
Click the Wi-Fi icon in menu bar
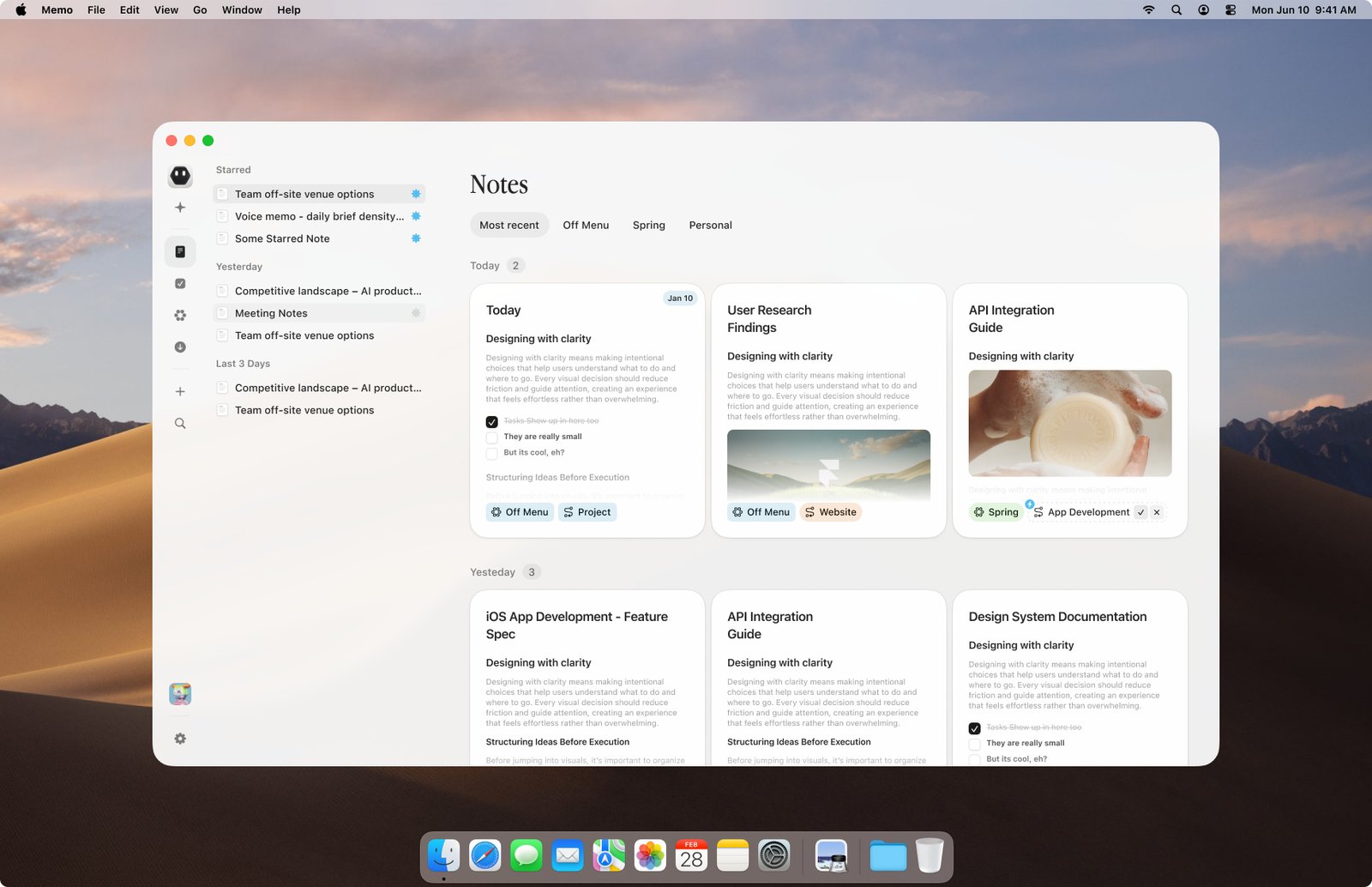1149,9
